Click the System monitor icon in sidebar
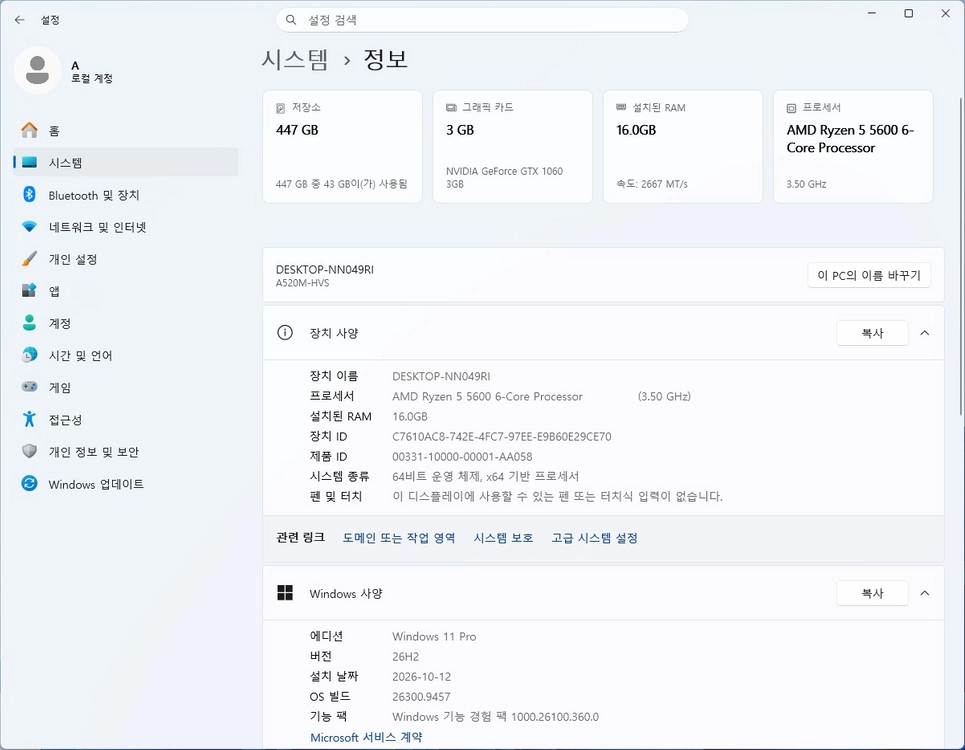965x750 pixels. tap(29, 162)
